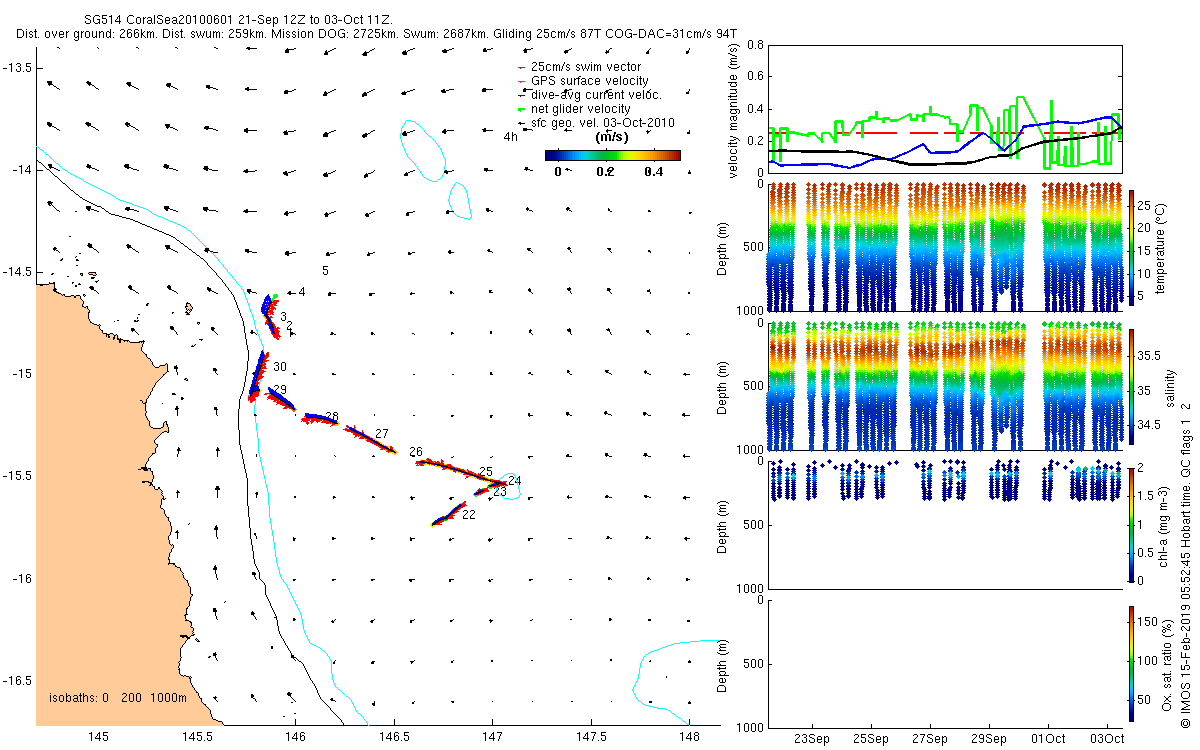Viewport: 1200px width, 750px height.
Task: Click the '03Oct' date label on the time axis
Action: pyautogui.click(x=1108, y=738)
